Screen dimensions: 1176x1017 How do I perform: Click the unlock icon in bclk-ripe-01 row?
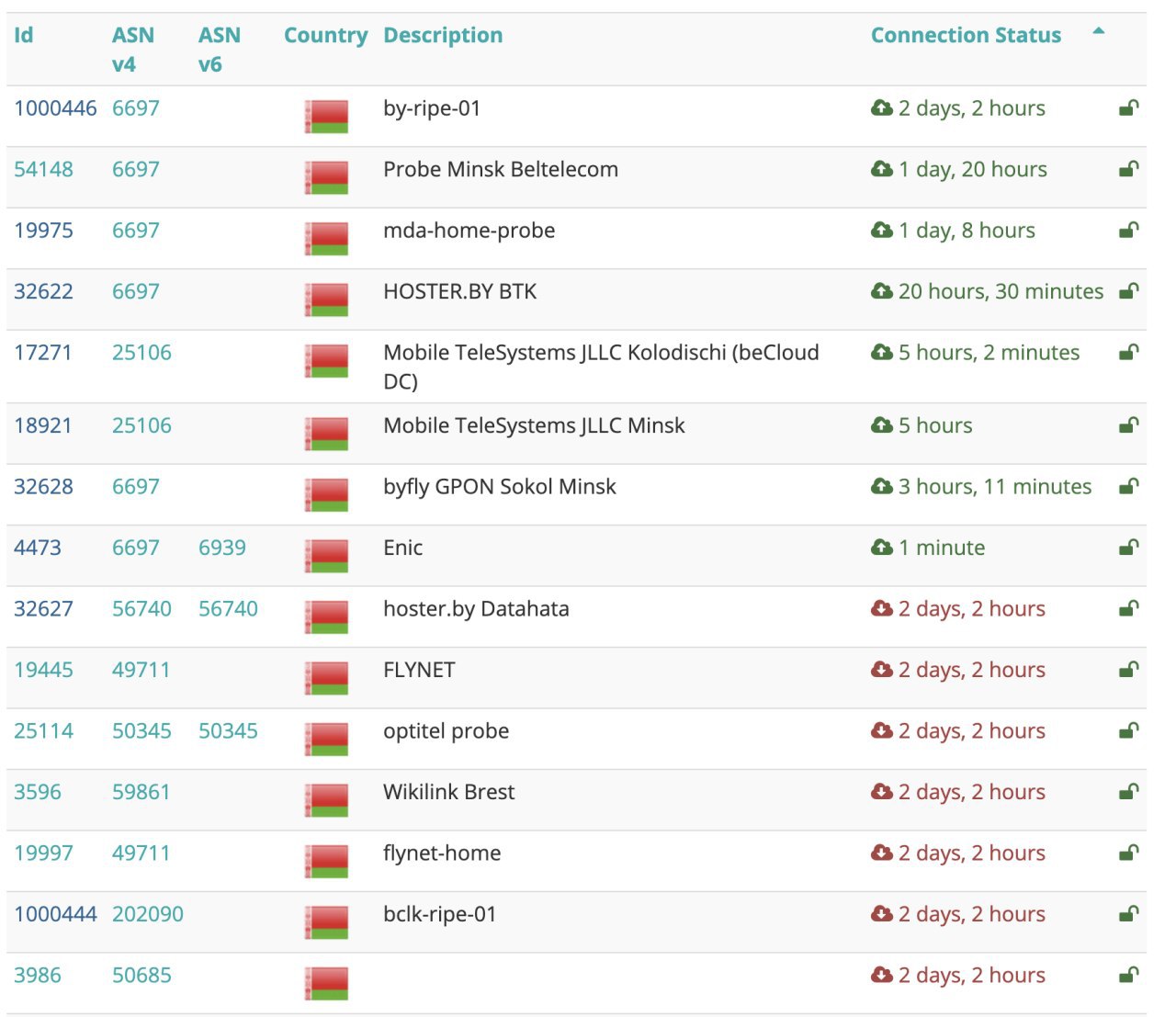point(1129,914)
